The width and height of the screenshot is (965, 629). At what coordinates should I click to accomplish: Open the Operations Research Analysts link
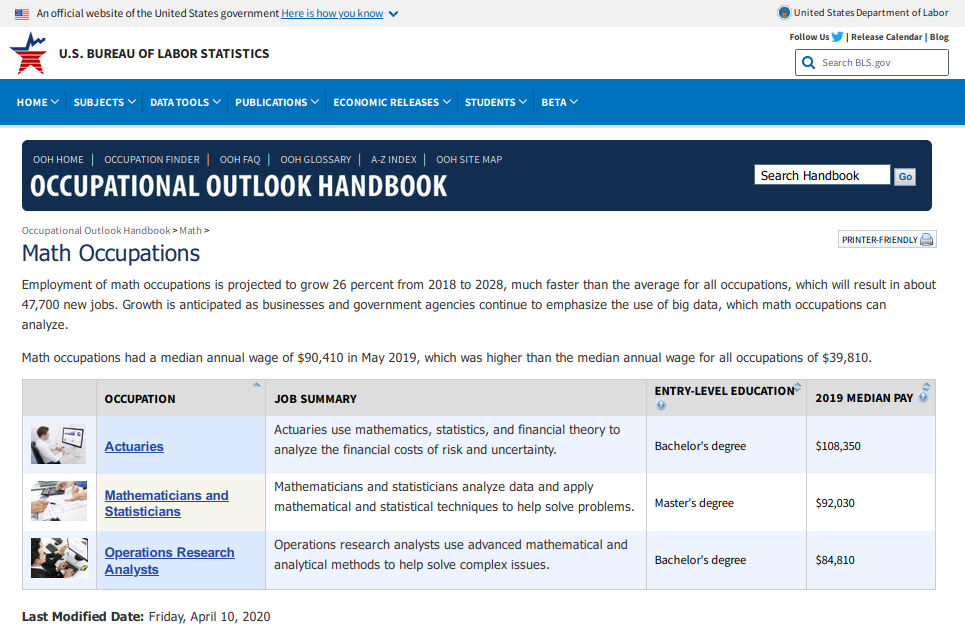click(170, 561)
